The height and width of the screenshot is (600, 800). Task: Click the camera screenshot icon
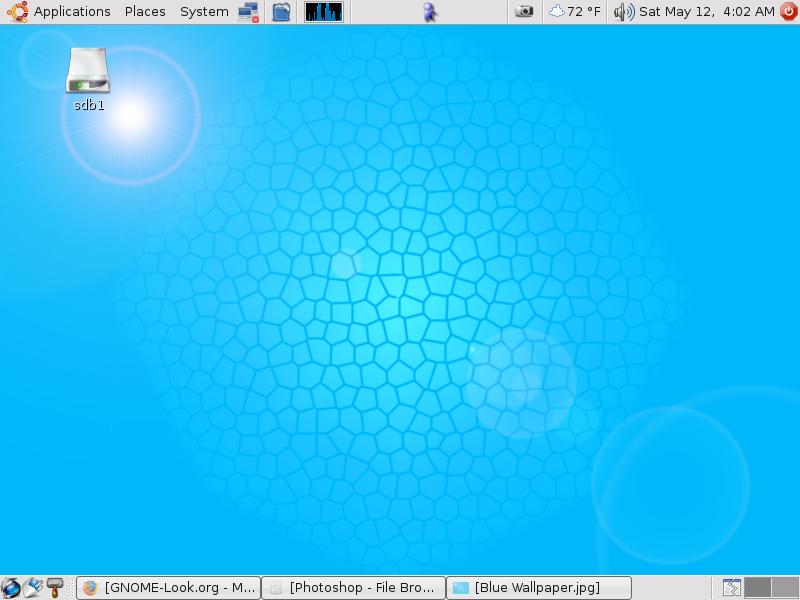click(523, 11)
